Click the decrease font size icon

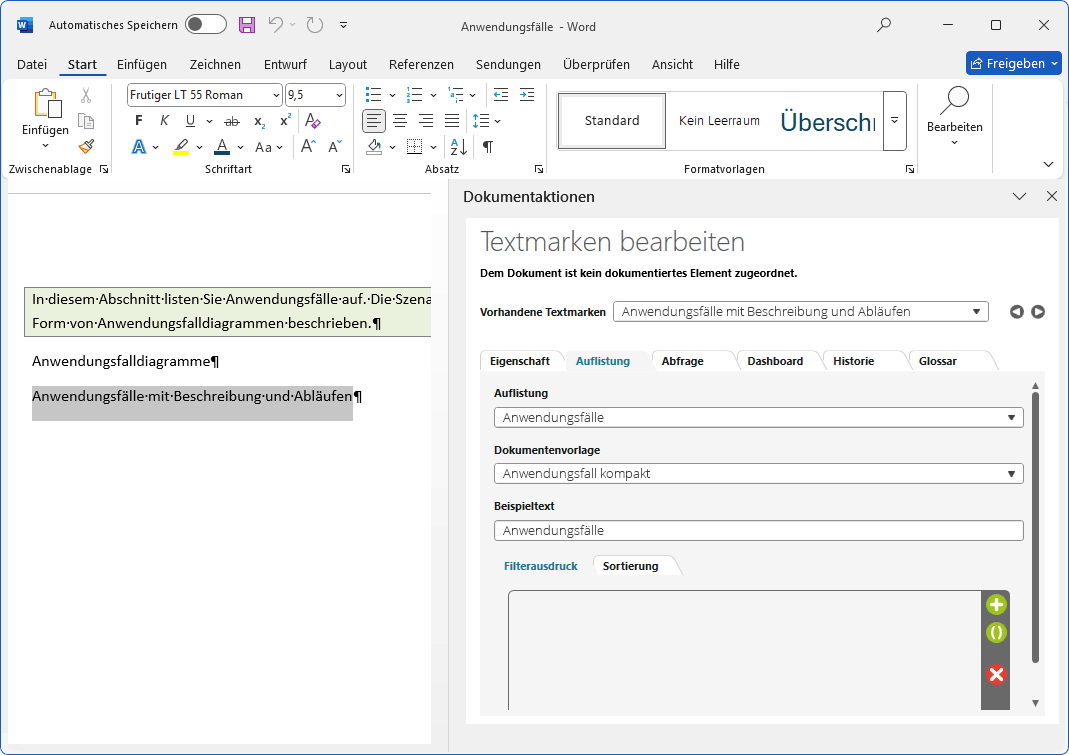click(335, 147)
